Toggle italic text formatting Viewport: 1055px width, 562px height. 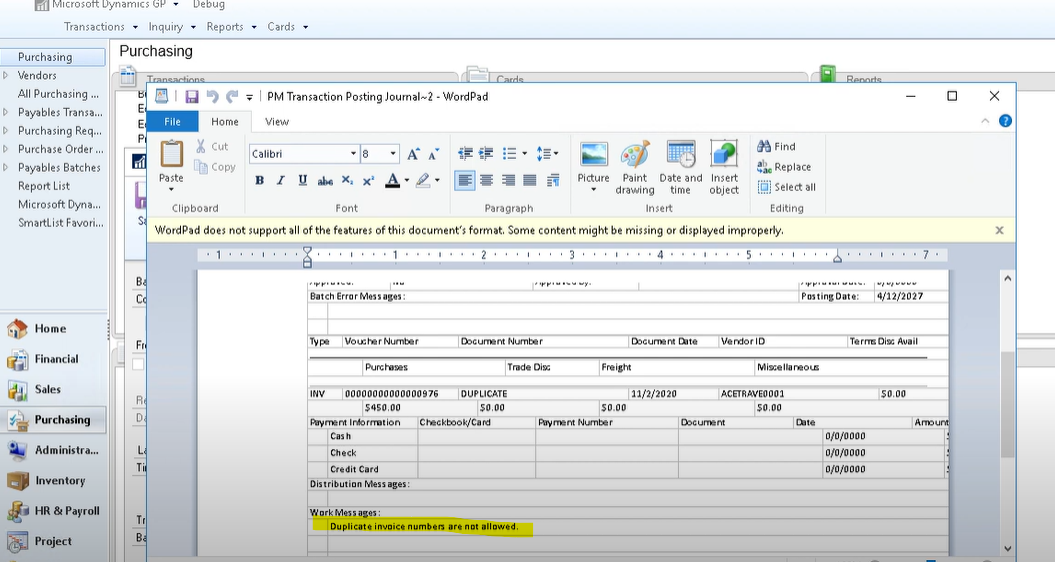pyautogui.click(x=281, y=181)
